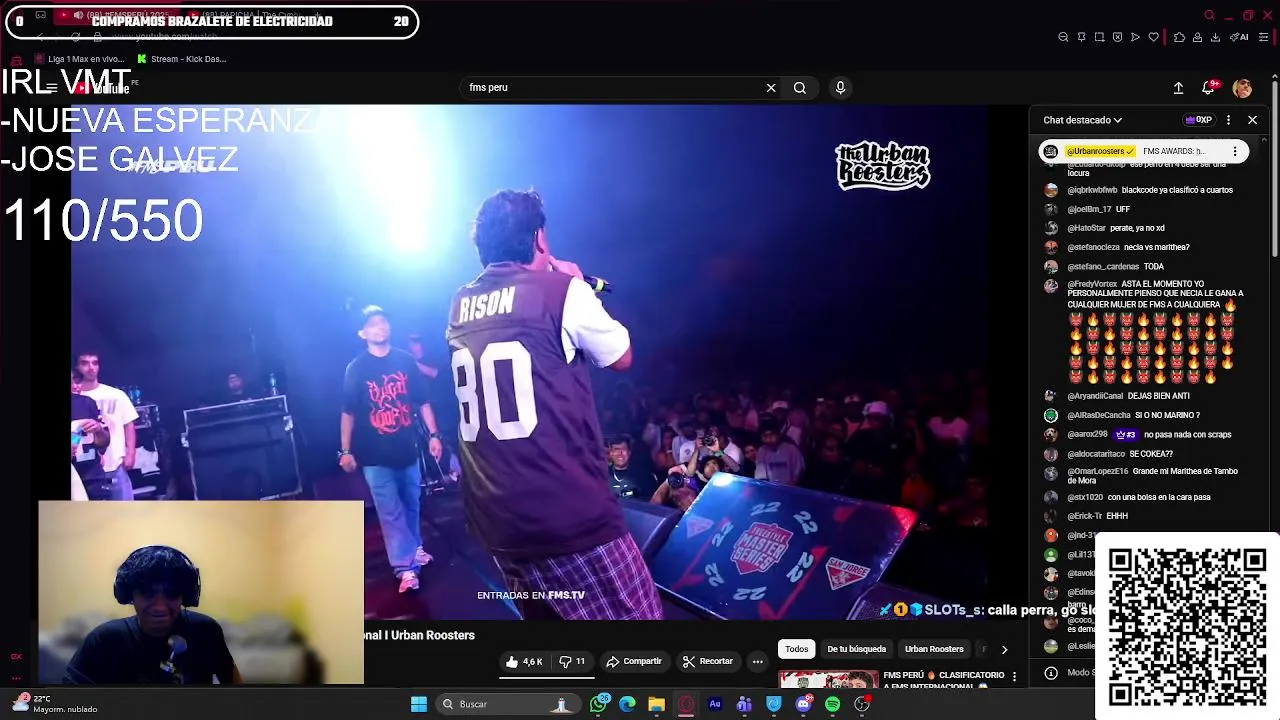
Task: Open the extensions puzzle icon
Action: pyautogui.click(x=1179, y=37)
